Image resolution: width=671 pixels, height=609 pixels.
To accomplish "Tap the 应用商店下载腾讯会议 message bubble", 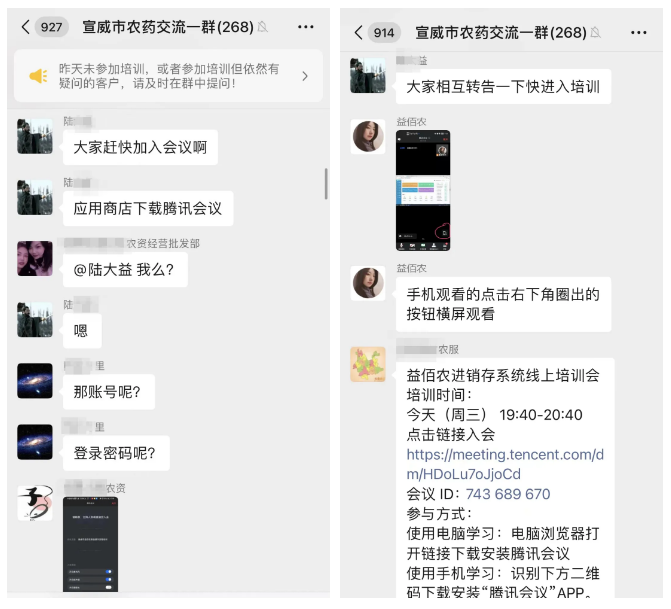I will pyautogui.click(x=148, y=208).
